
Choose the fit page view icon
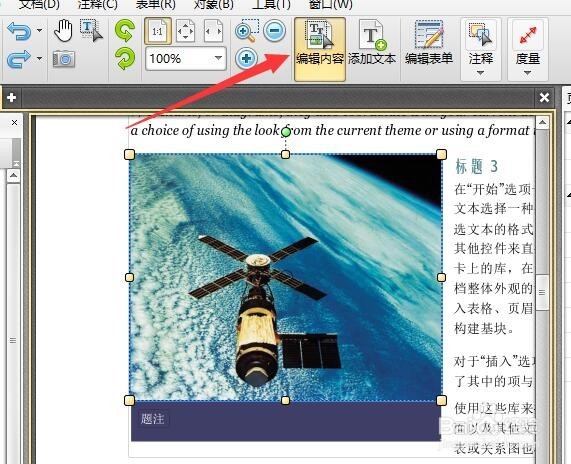(x=185, y=31)
